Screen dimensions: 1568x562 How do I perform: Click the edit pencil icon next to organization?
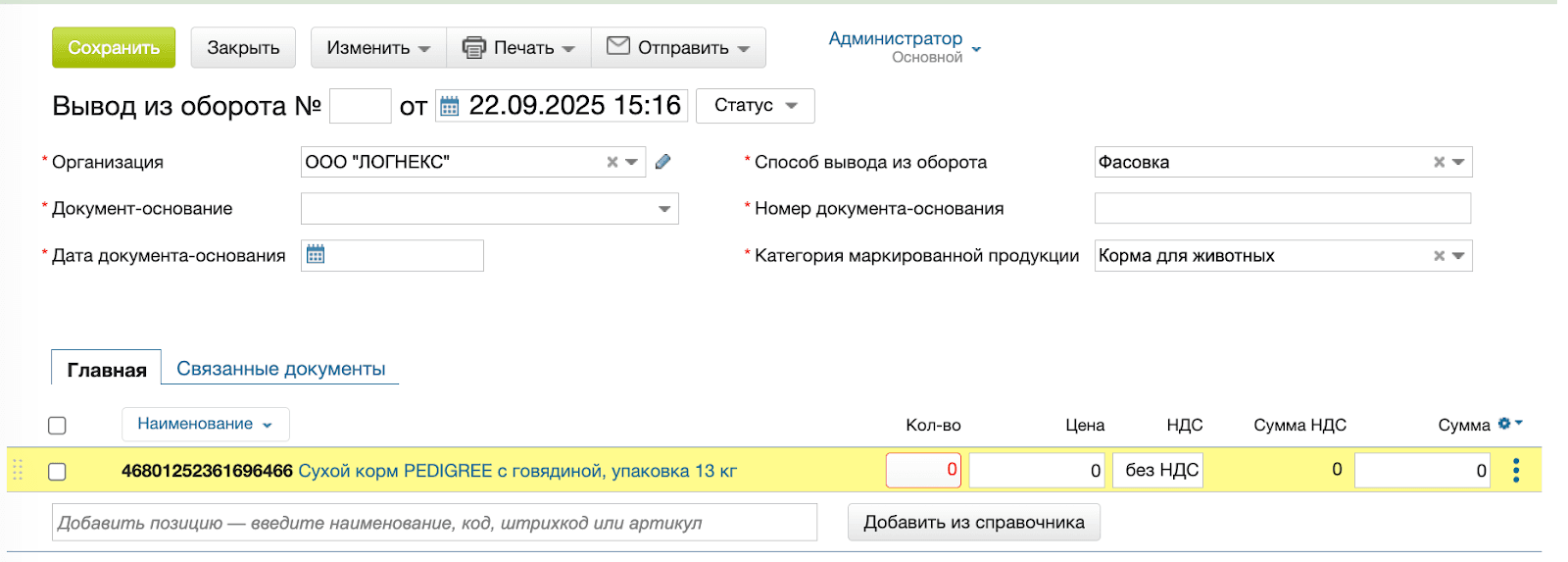point(662,162)
